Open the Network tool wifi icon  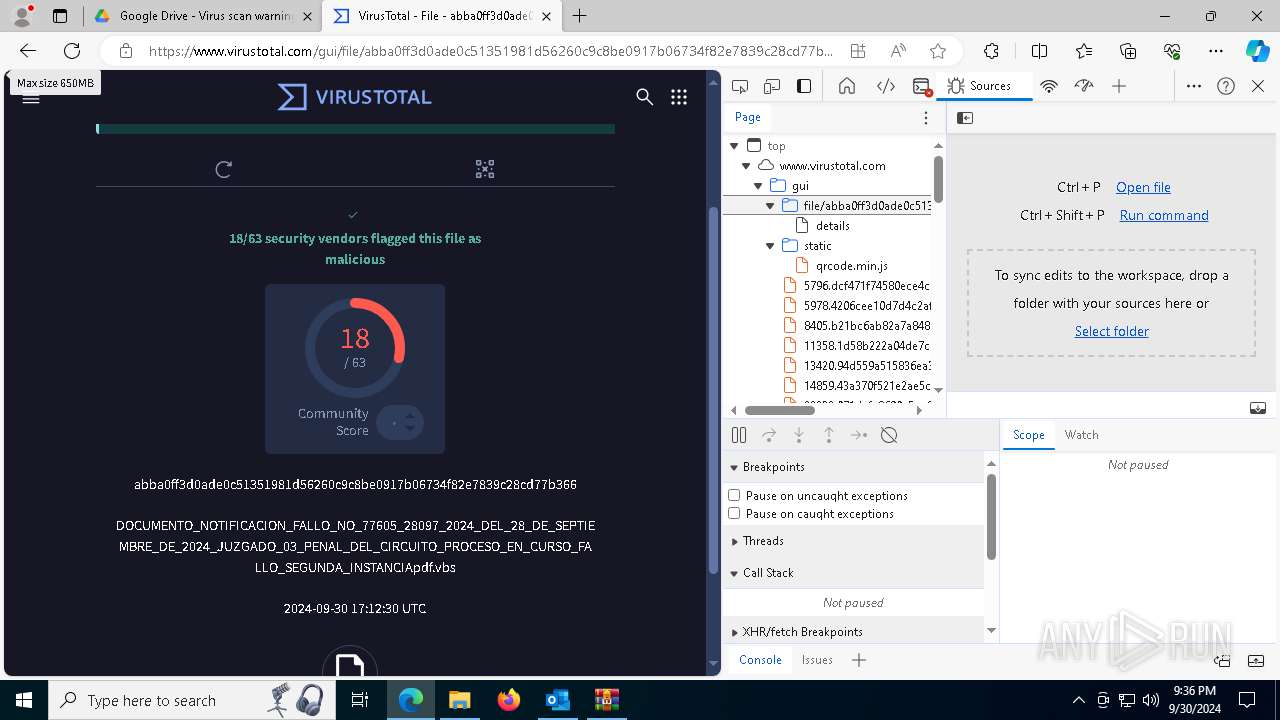click(1049, 86)
